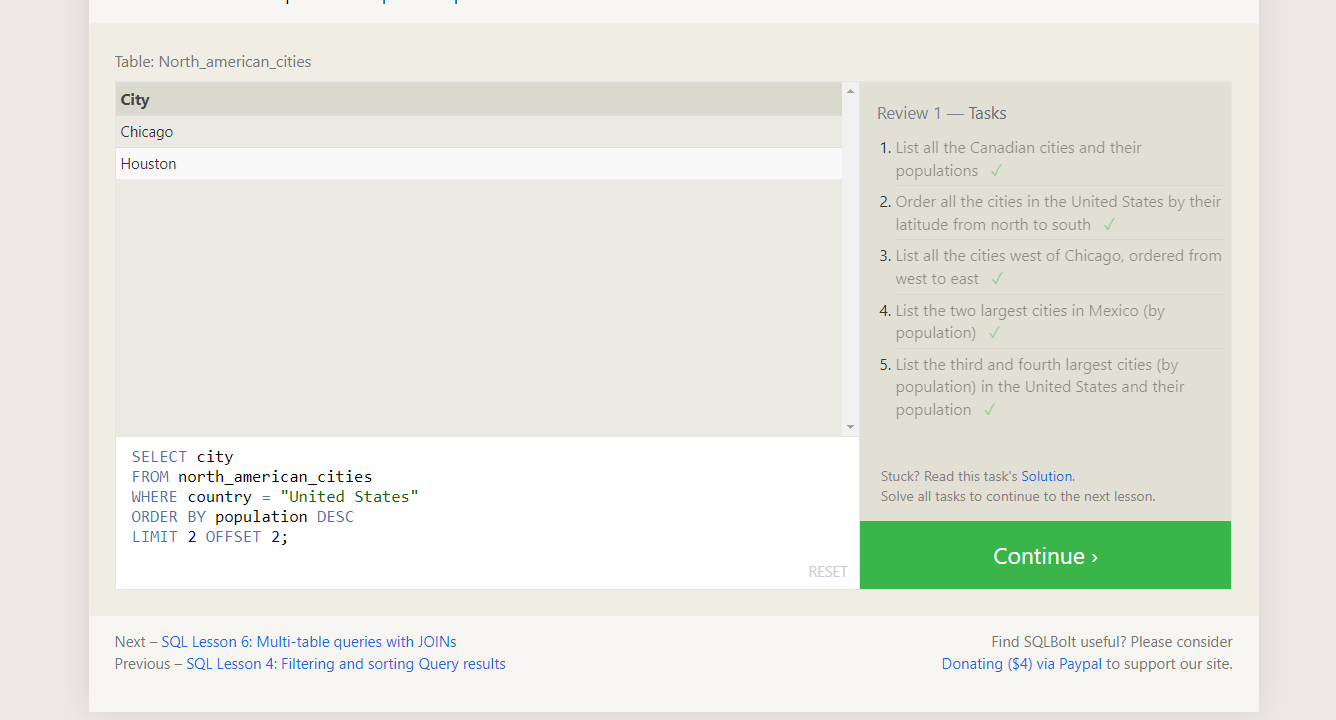Click the WHERE country line in query

coord(275,497)
